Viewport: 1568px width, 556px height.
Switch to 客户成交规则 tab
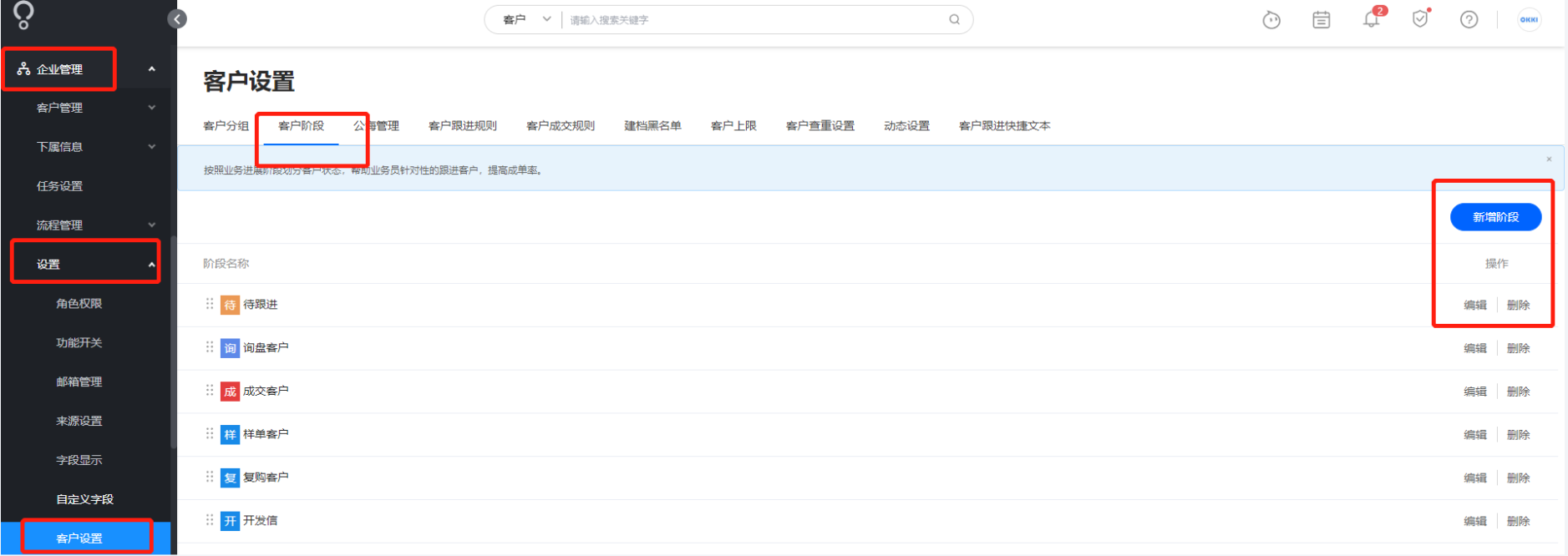click(x=561, y=126)
